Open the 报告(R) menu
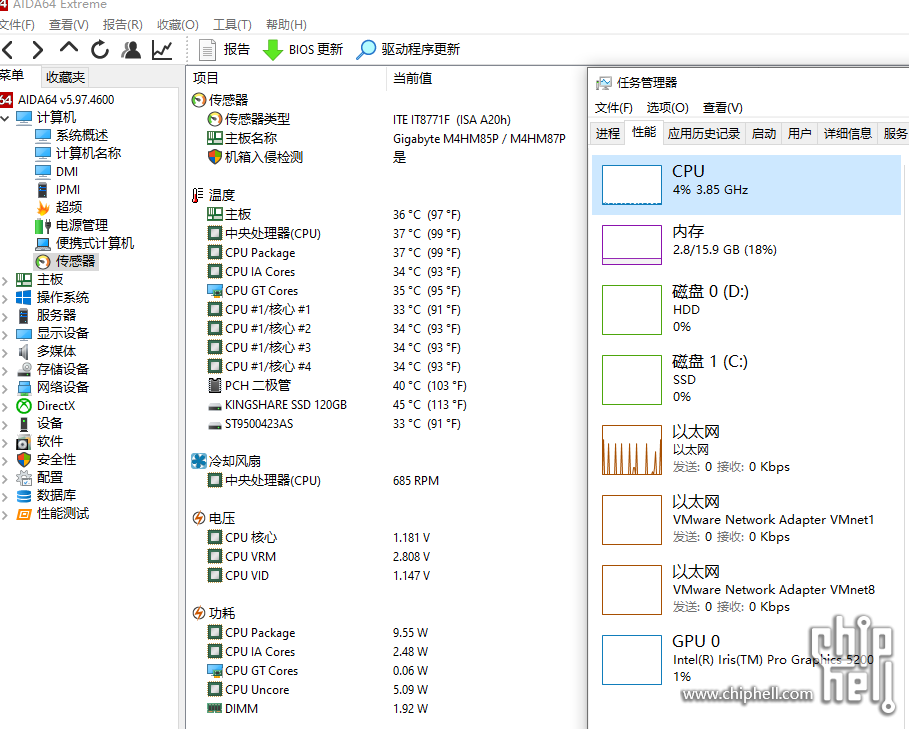The width and height of the screenshot is (909, 729). tap(122, 25)
